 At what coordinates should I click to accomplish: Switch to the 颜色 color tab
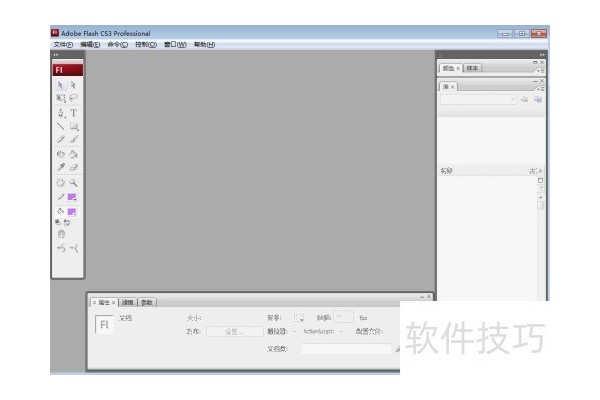tap(448, 68)
